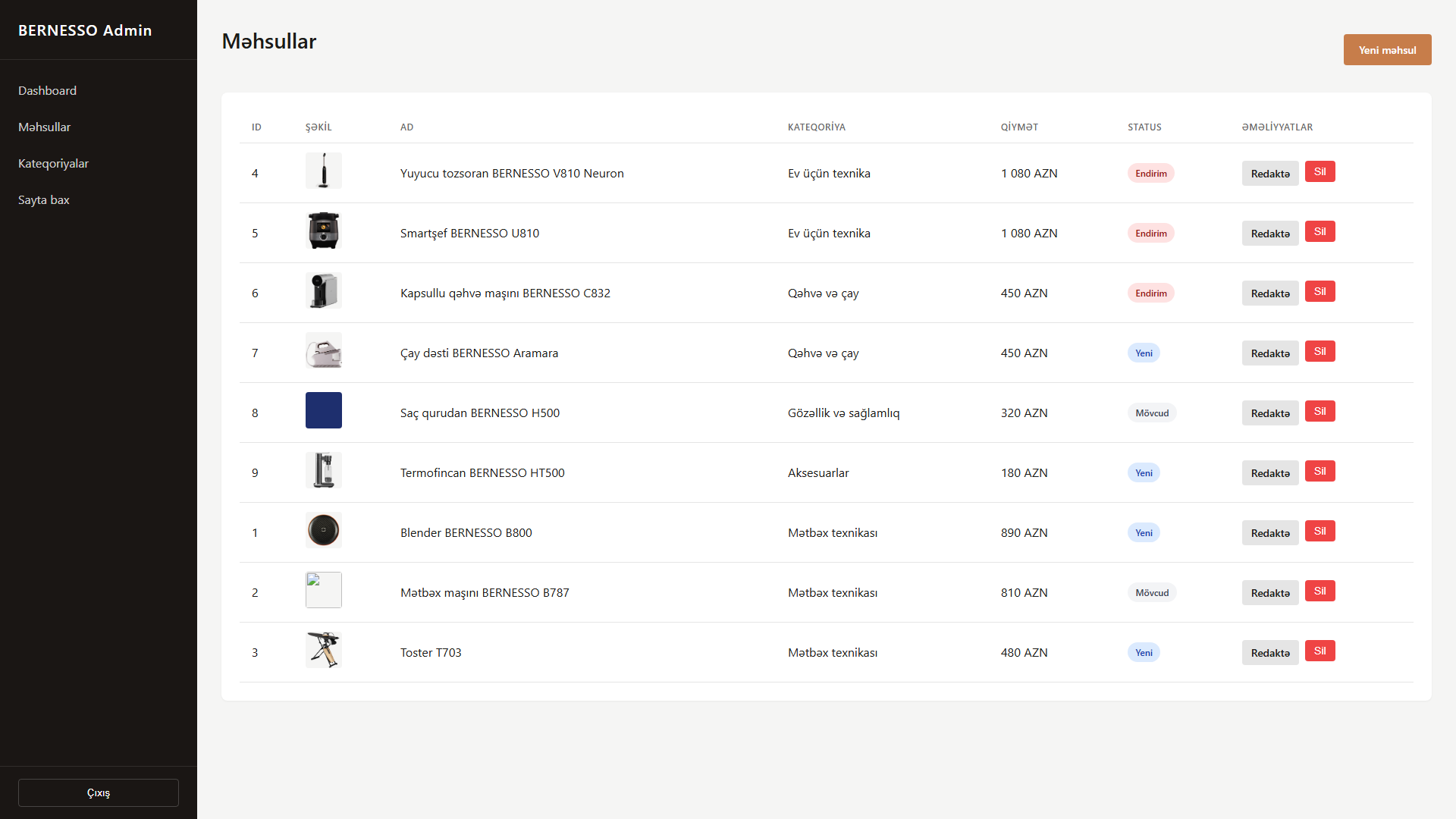This screenshot has width=1456, height=819.
Task: Click Redaktə for Saç qurudan H500
Action: pyautogui.click(x=1270, y=413)
